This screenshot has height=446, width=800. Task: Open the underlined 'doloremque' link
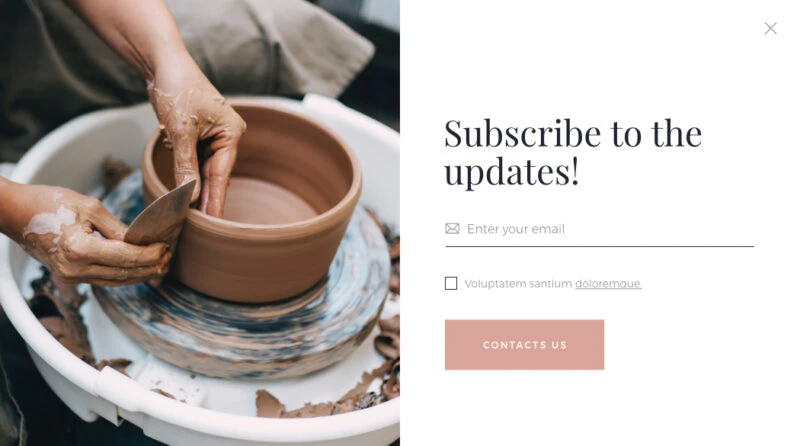(x=608, y=284)
